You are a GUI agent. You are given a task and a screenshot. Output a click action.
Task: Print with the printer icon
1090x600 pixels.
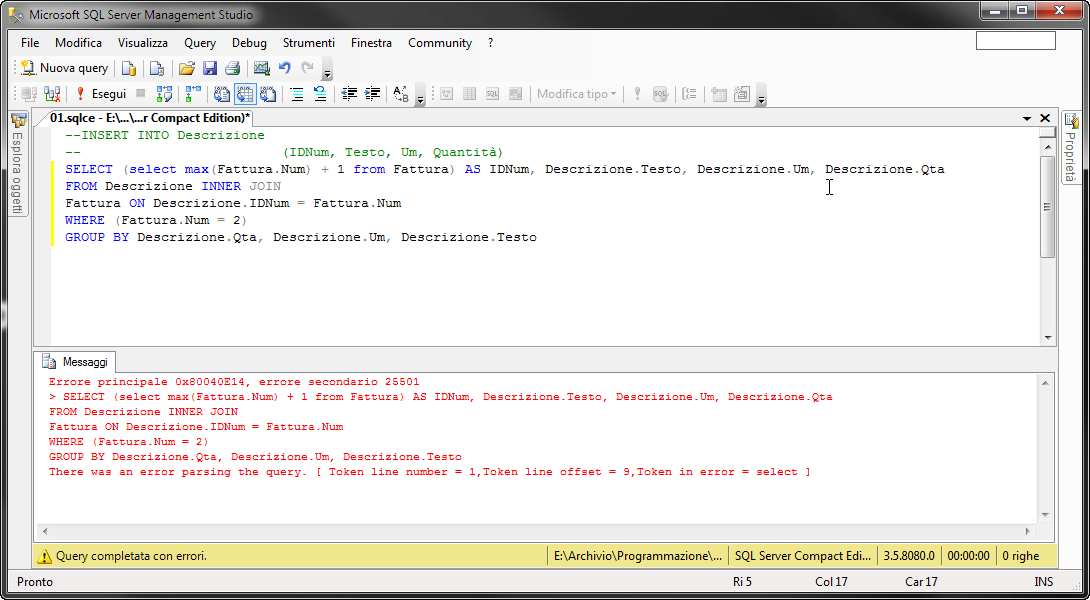tap(233, 68)
